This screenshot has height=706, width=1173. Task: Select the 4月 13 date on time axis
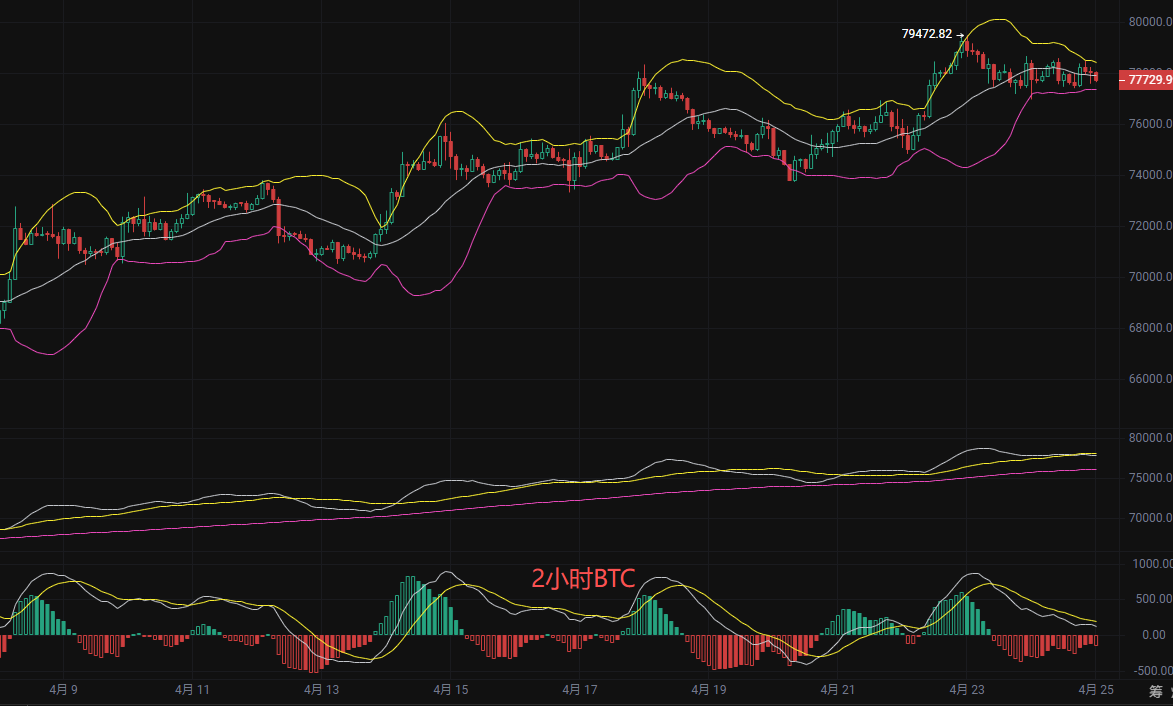[321, 690]
